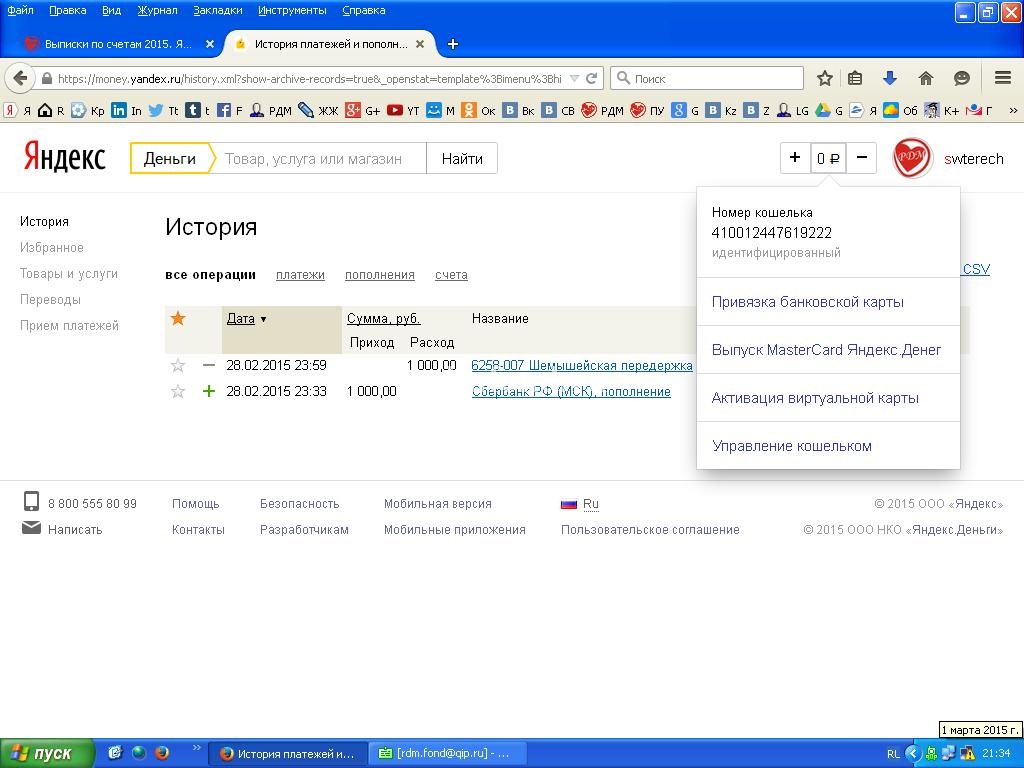The width and height of the screenshot is (1024, 768).
Task: Open the 'ЖЖ' pencil bookmark
Action: point(318,110)
